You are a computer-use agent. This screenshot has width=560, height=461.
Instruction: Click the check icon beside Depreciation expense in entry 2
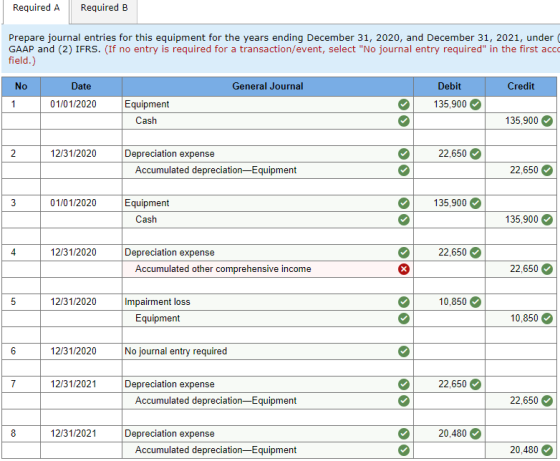point(404,154)
